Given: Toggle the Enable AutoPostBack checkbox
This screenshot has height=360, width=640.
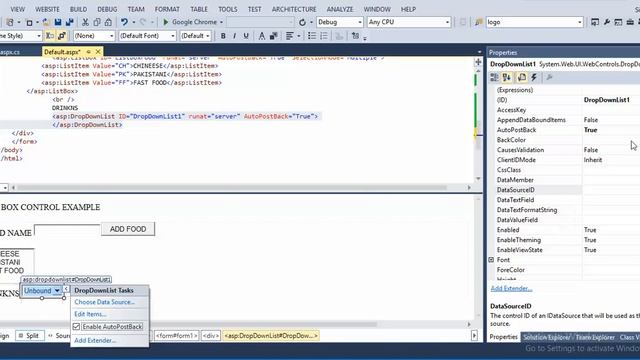Looking at the screenshot, I should click(x=76, y=327).
